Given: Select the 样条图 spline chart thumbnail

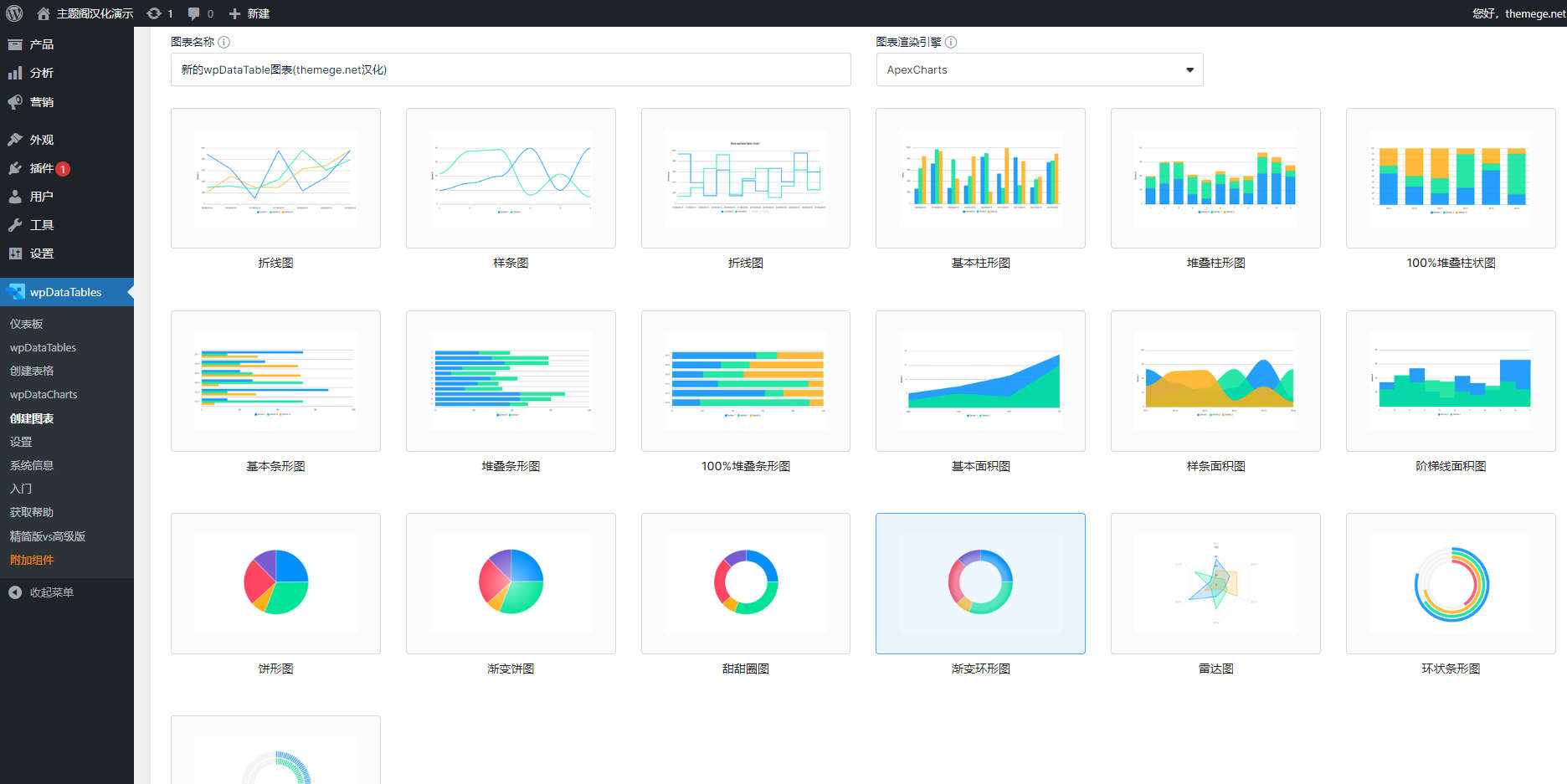Looking at the screenshot, I should (x=511, y=178).
